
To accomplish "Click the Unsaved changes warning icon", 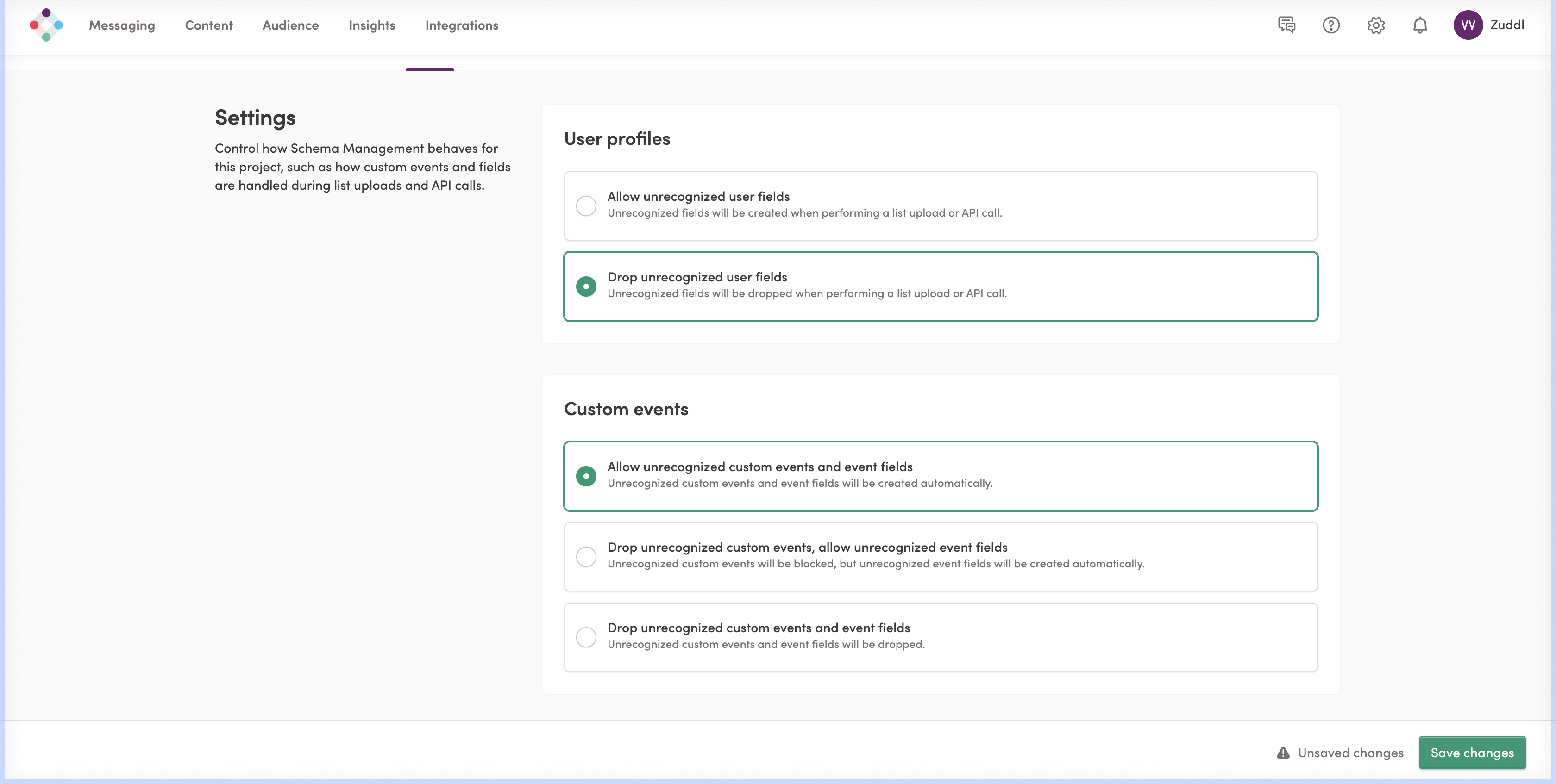I will tap(1283, 753).
